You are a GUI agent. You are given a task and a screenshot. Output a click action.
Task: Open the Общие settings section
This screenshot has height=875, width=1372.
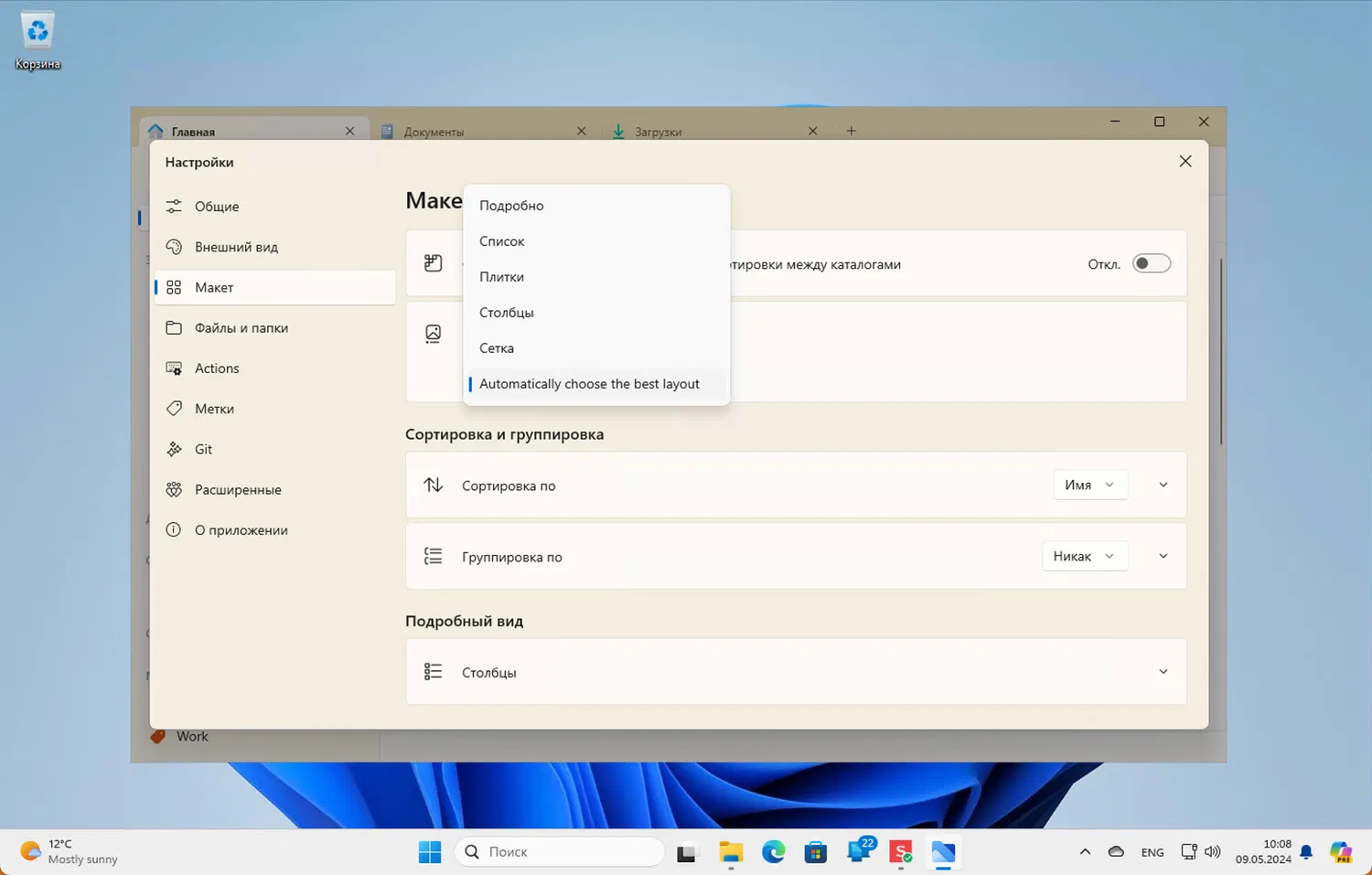[274, 207]
